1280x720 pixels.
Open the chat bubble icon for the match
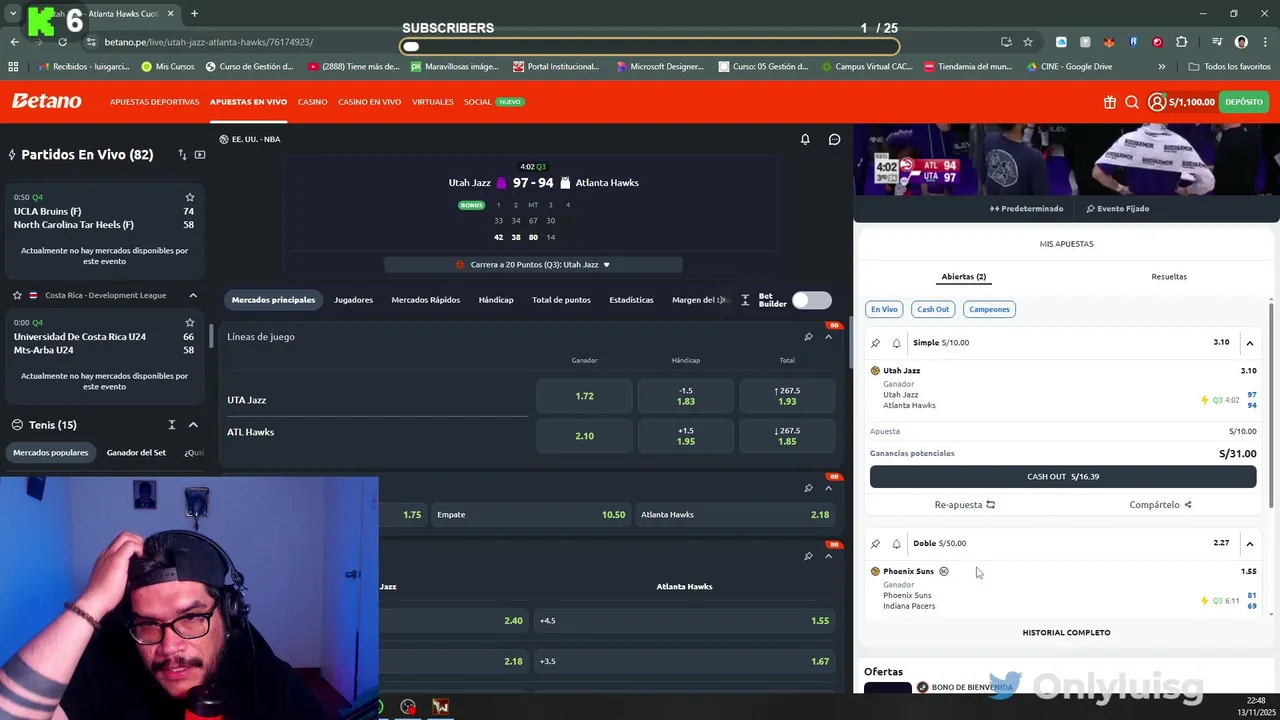point(834,139)
